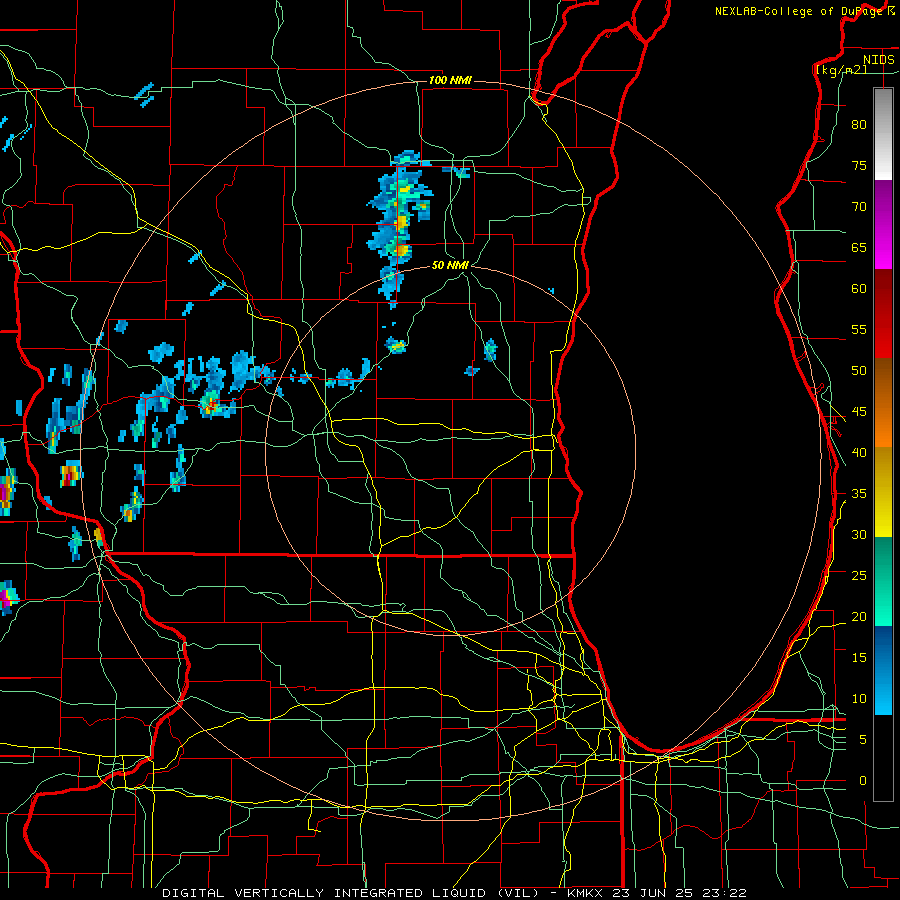Click the magenta-purple segment of color bar
Screen dimensions: 900x900
coord(883,225)
